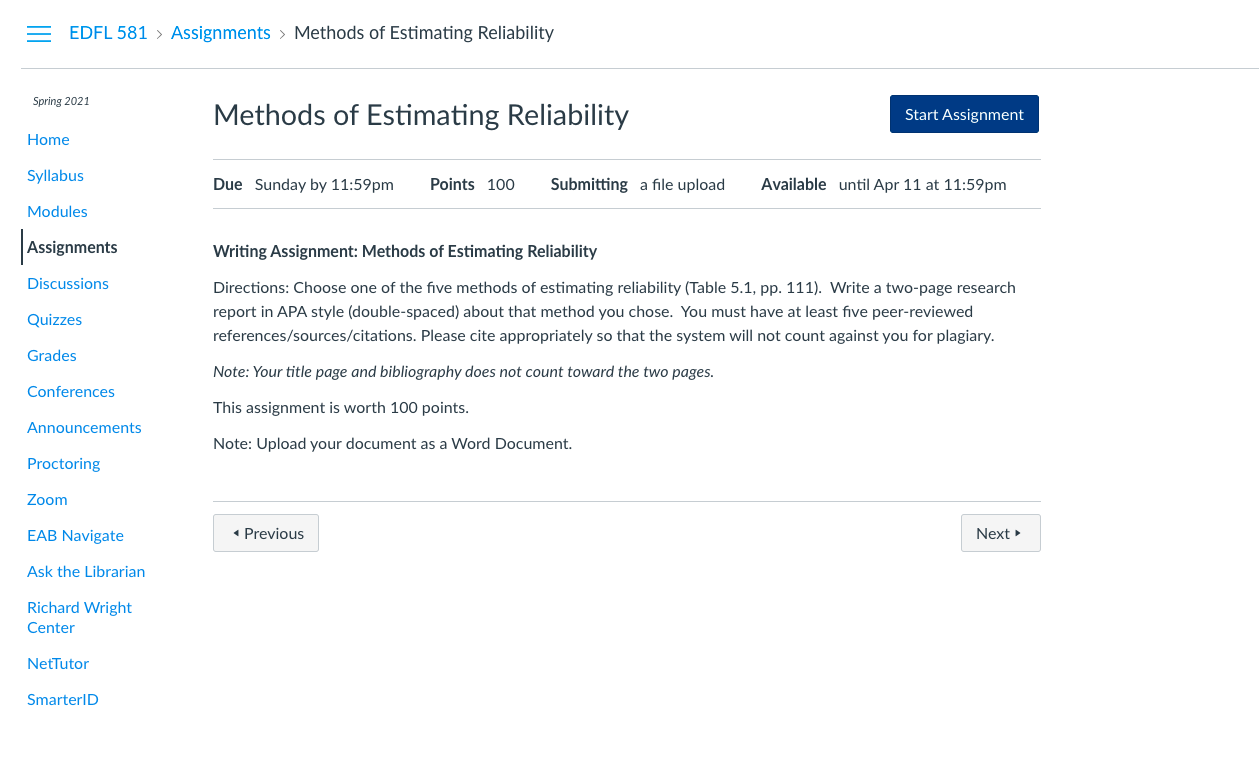Select Modules in the sidebar
Image resolution: width=1259 pixels, height=766 pixels.
[x=57, y=211]
